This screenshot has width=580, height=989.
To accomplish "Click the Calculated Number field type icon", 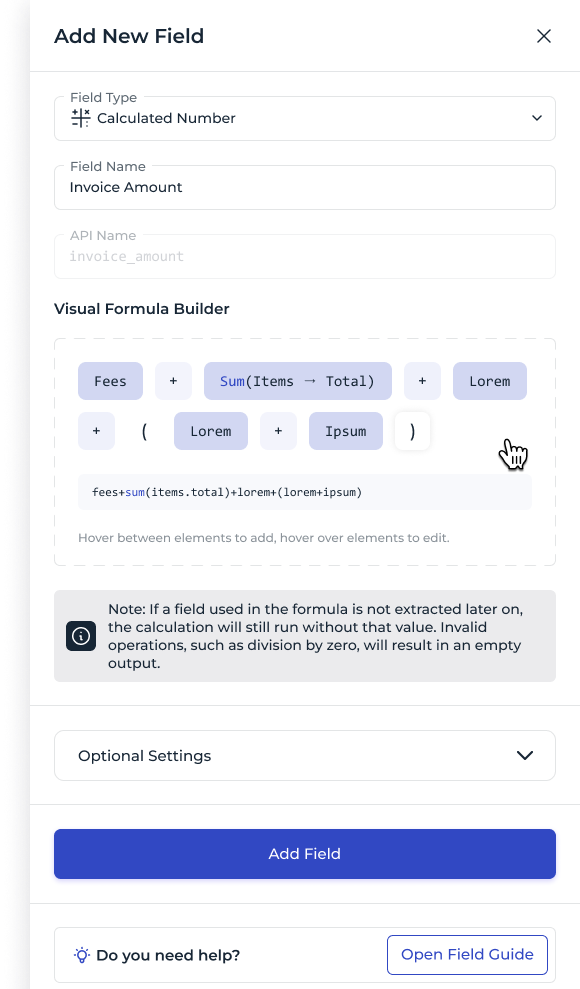I will [x=82, y=118].
